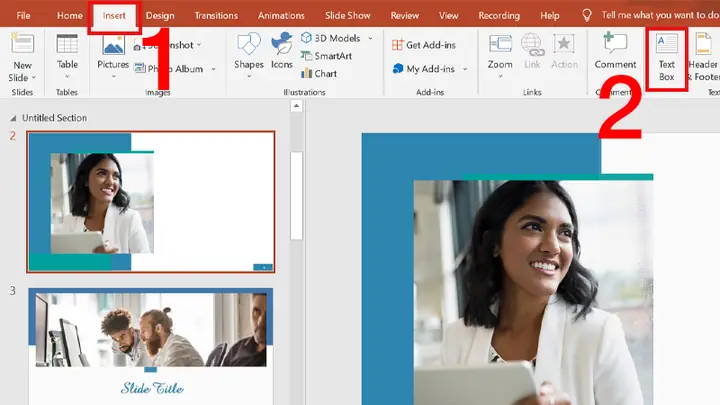The image size is (720, 405).
Task: Open the Recording tab
Action: point(499,16)
